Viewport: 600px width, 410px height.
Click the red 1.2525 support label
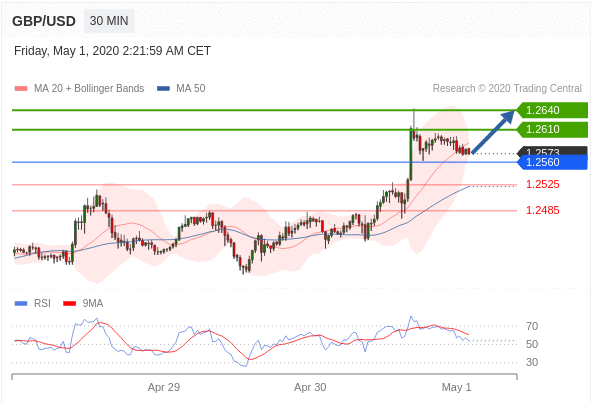[x=543, y=185]
